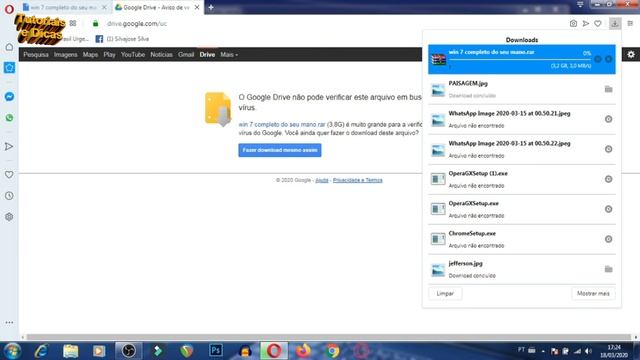The image size is (640, 360).
Task: Open a new tab with plus button
Action: tap(211, 7)
